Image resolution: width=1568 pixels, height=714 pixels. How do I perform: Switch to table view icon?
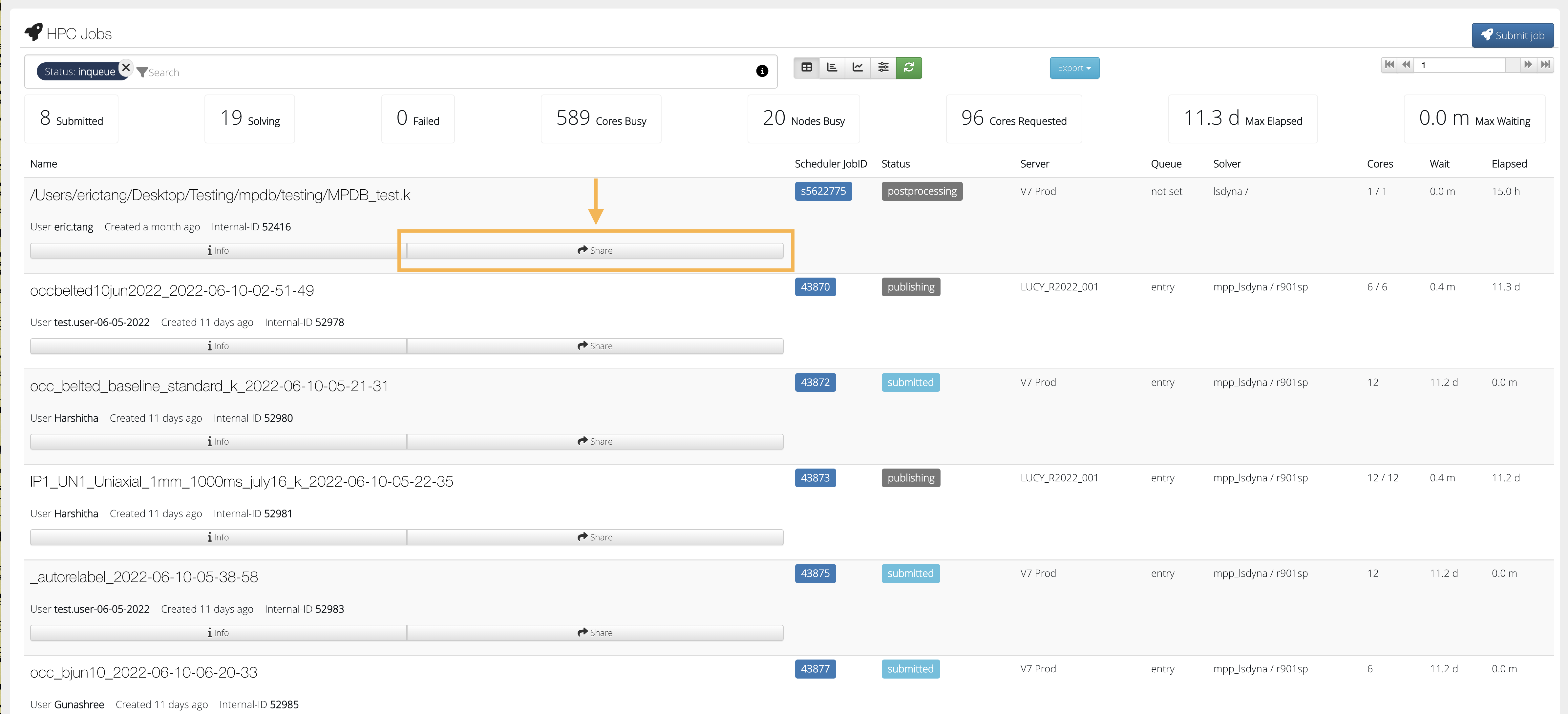[807, 68]
